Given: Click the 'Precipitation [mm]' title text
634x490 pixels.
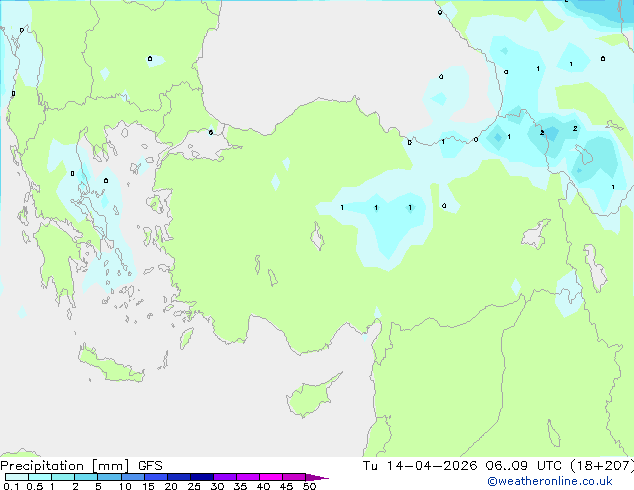Looking at the screenshot, I should click(65, 466).
